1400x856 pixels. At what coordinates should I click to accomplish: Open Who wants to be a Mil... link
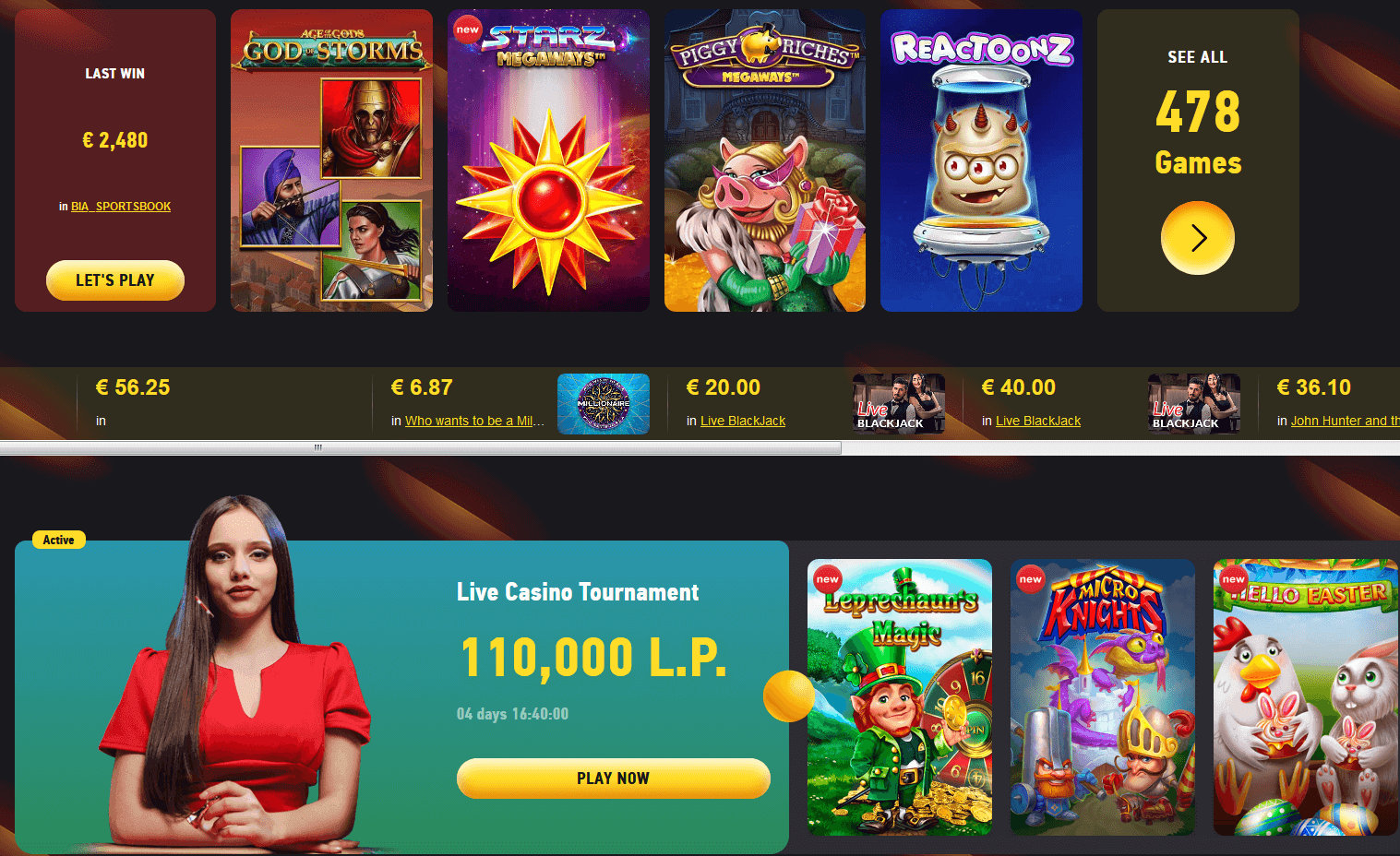click(x=474, y=421)
